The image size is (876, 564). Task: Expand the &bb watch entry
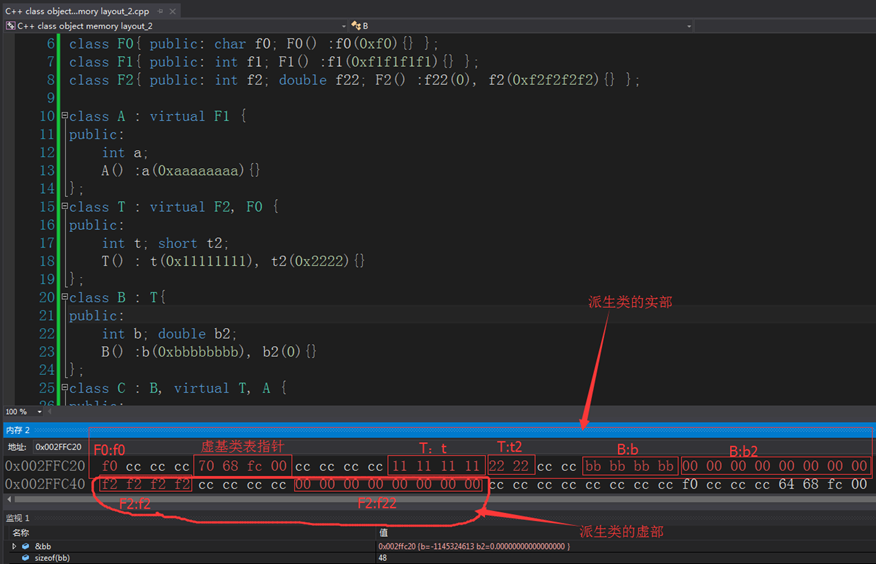point(14,546)
